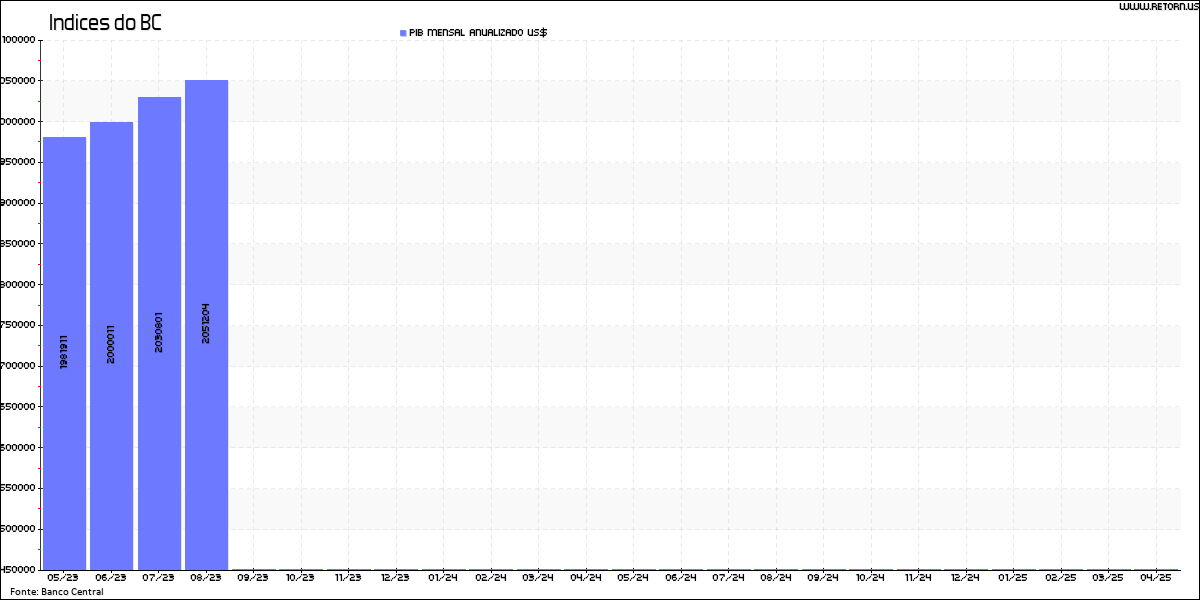Screen dimensions: 1200x600
Task: Click the 05/23 x-axis label
Action: coord(64,577)
